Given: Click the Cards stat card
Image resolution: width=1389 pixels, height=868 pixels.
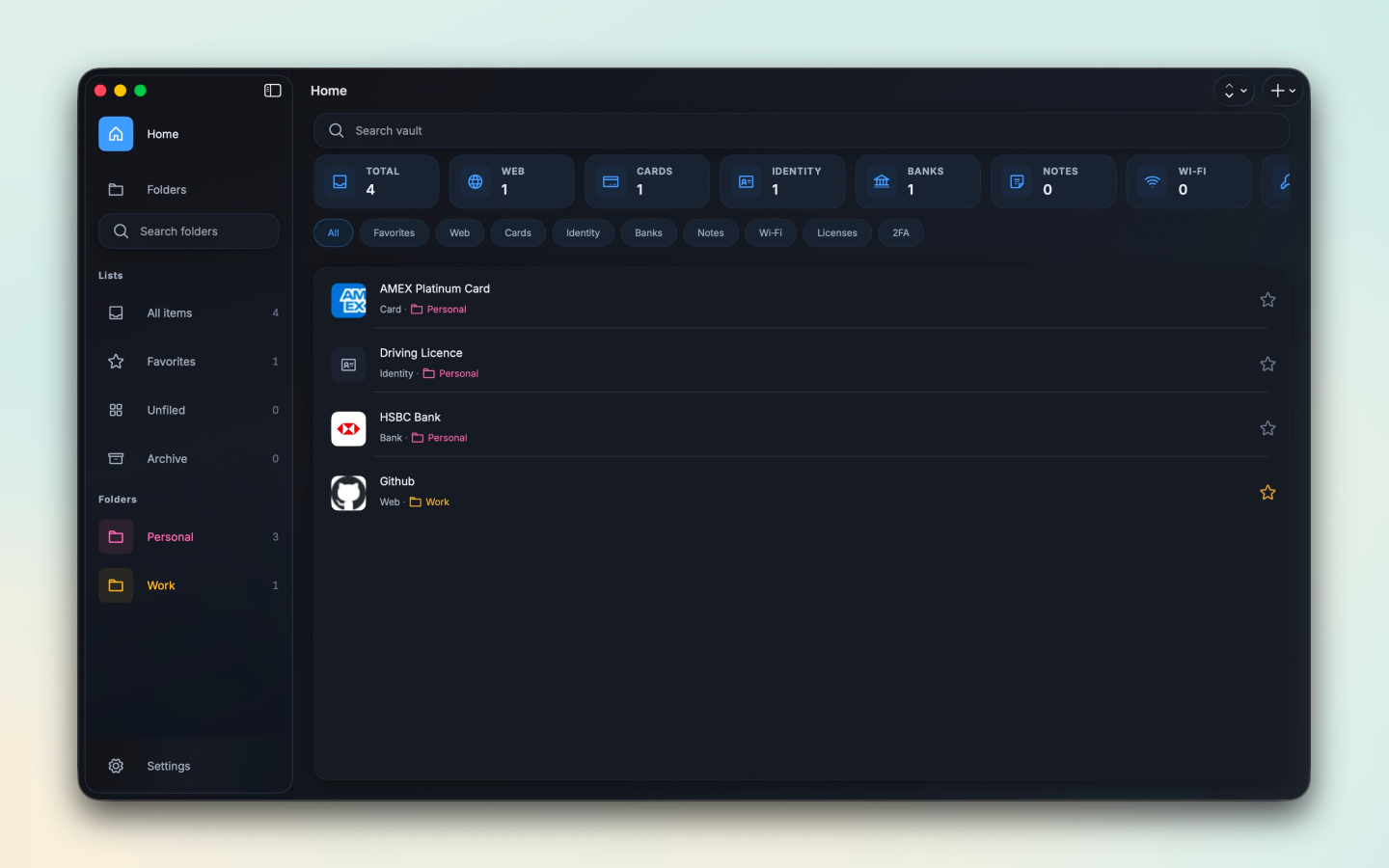Looking at the screenshot, I should (647, 181).
